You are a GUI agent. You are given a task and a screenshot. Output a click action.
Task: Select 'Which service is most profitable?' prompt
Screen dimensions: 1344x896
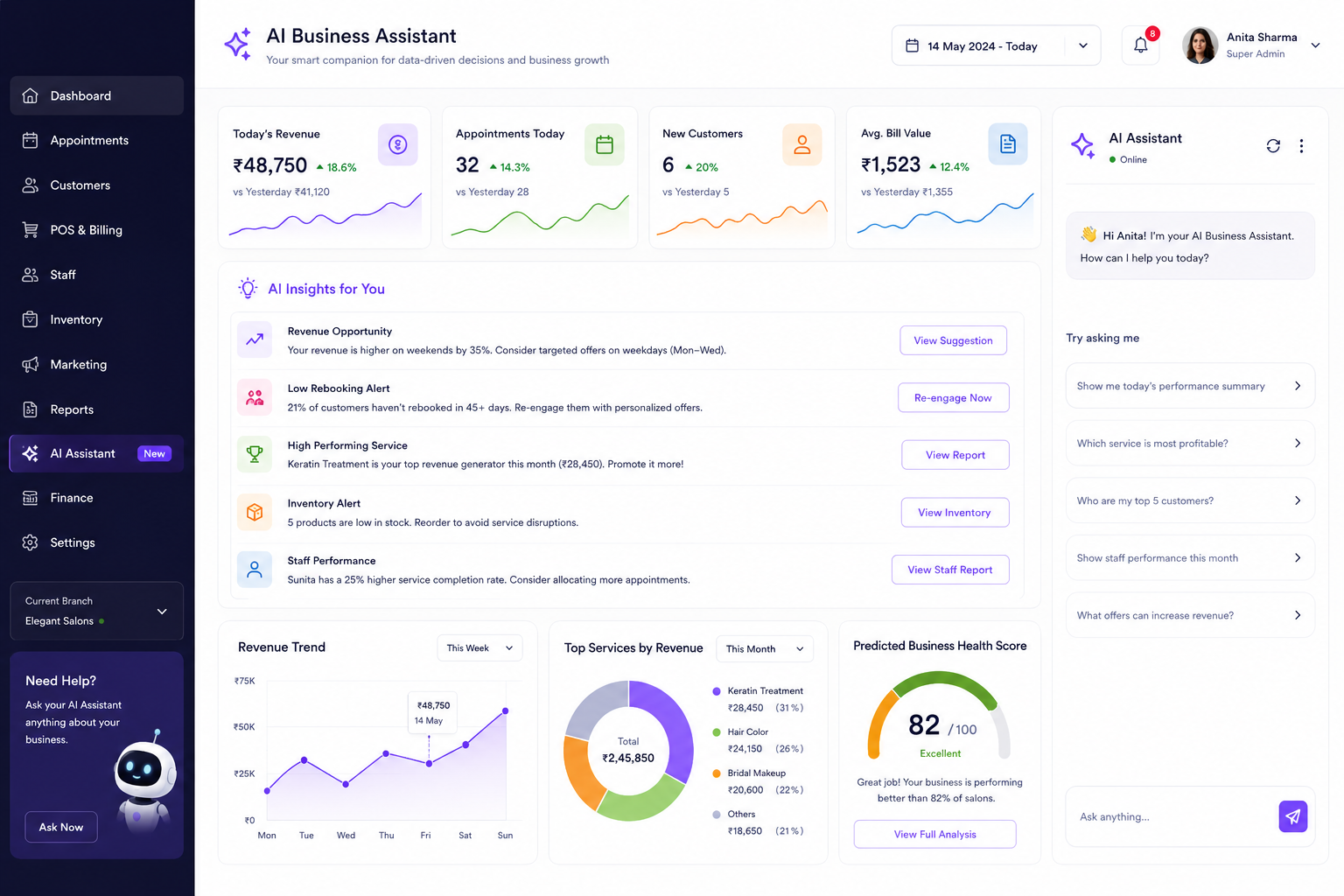pos(1190,444)
